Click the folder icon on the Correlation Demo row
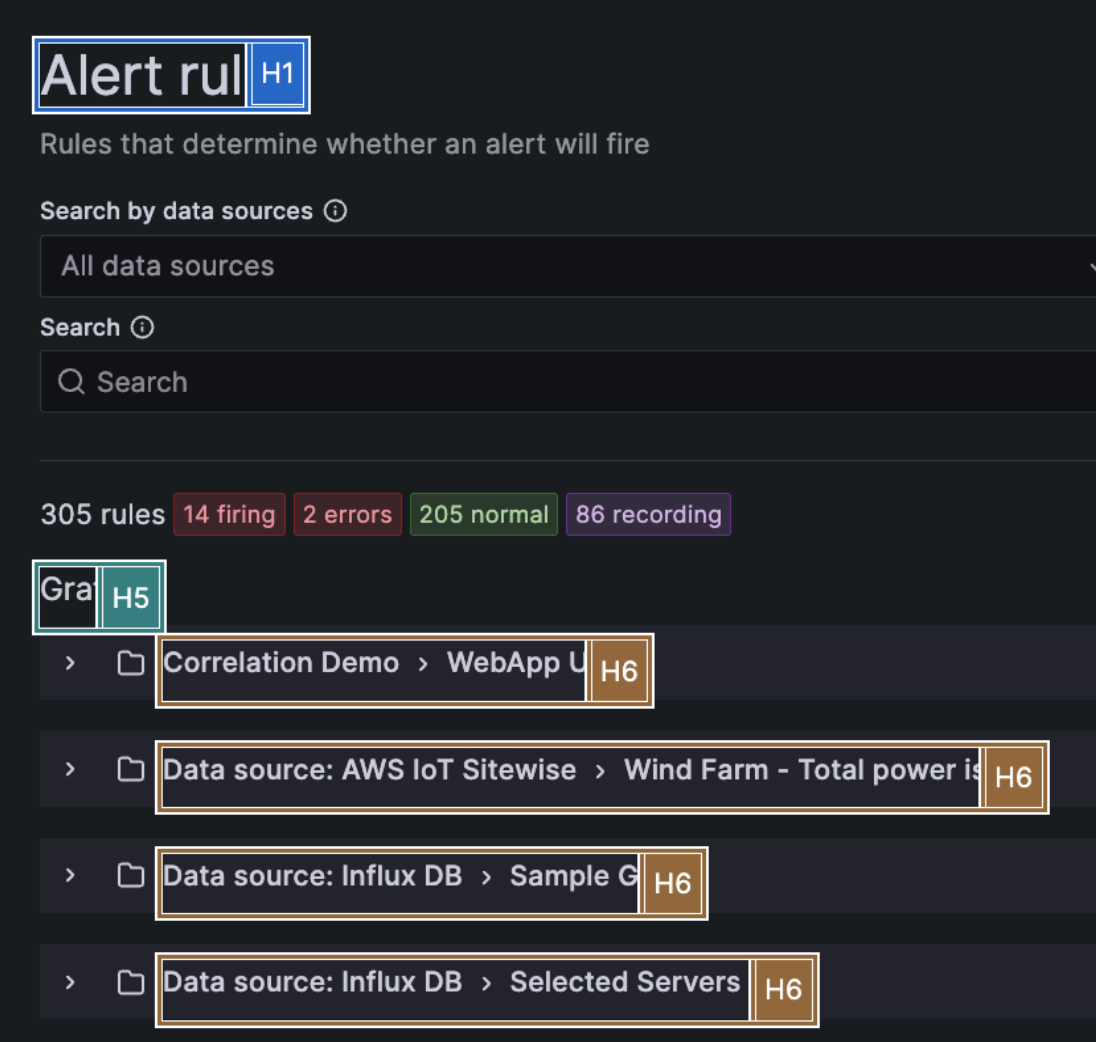Screen dimensions: 1096x1042 130,663
